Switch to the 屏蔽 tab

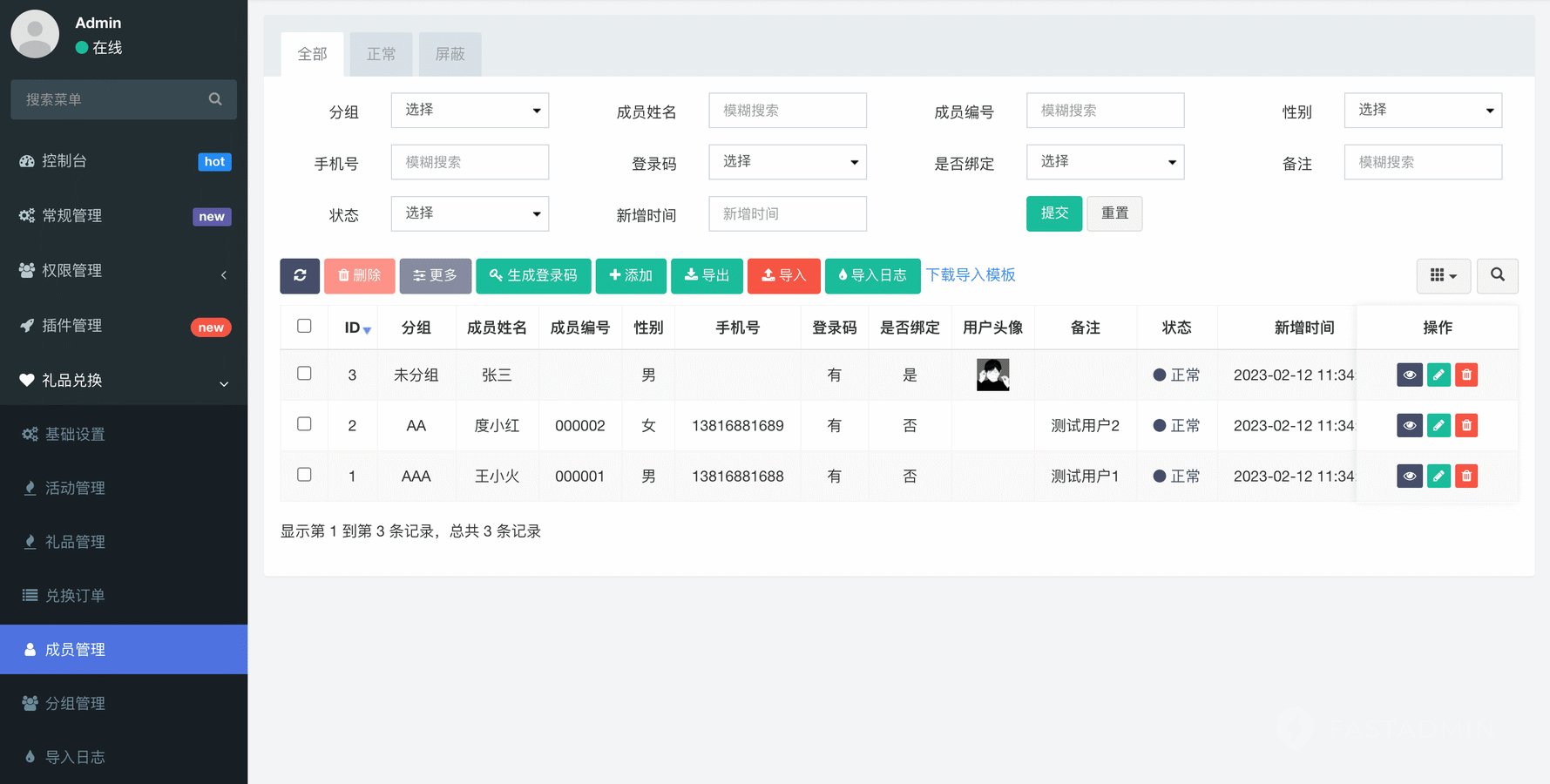click(450, 54)
